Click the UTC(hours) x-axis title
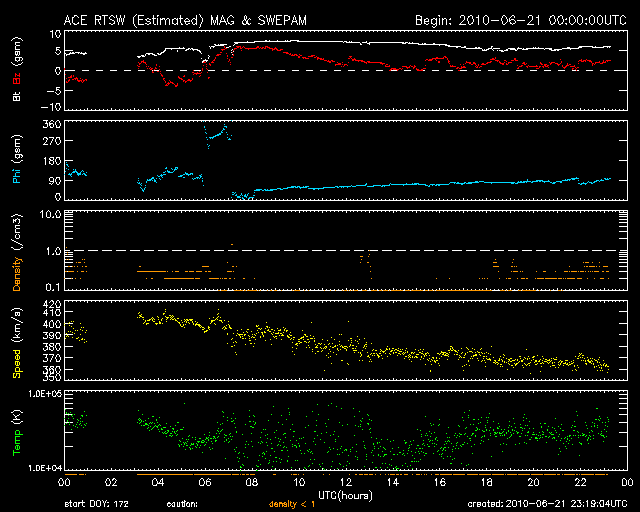Viewport: 640px width, 512px height. point(345,496)
